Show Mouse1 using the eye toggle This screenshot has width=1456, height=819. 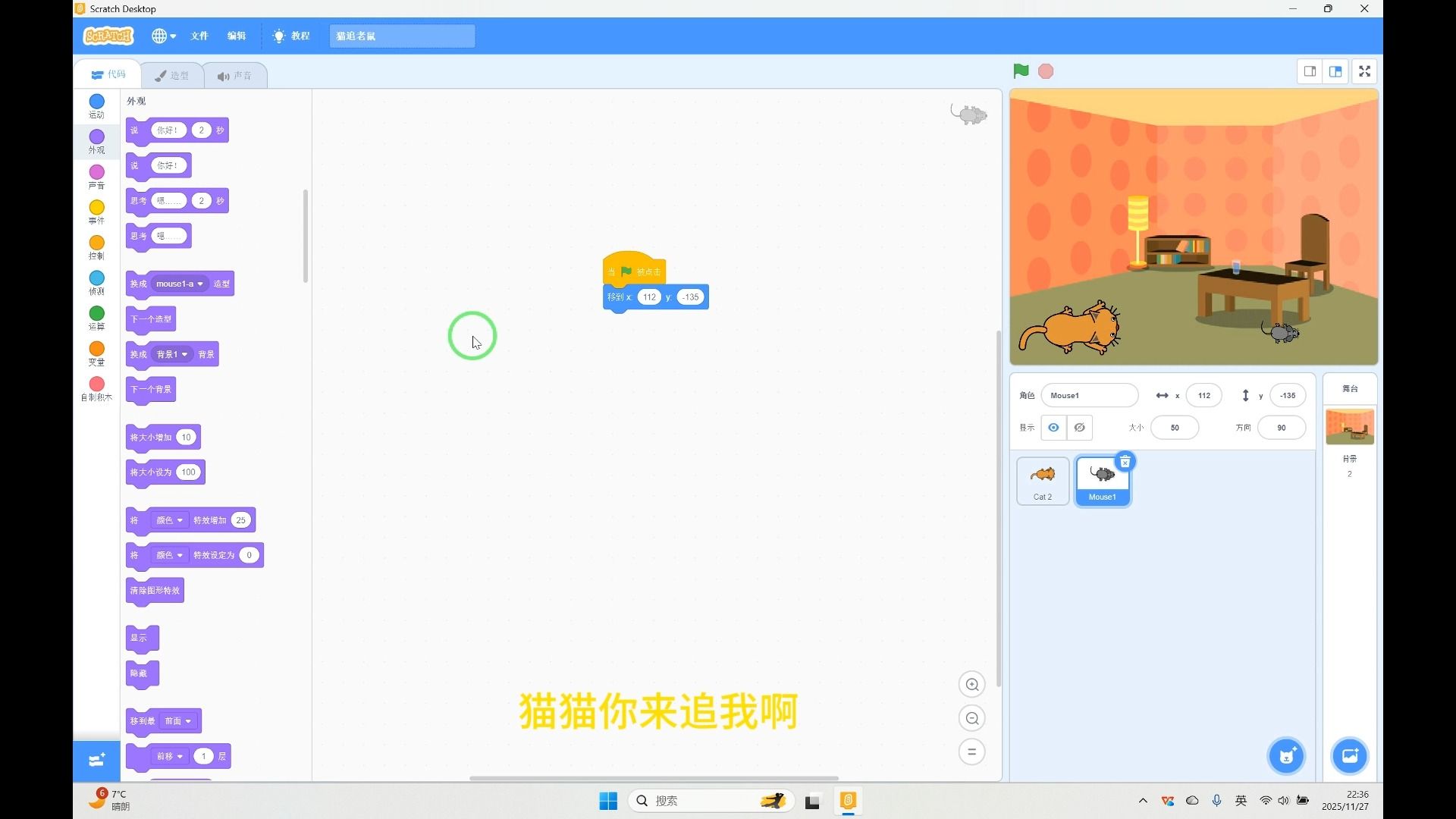[1053, 427]
